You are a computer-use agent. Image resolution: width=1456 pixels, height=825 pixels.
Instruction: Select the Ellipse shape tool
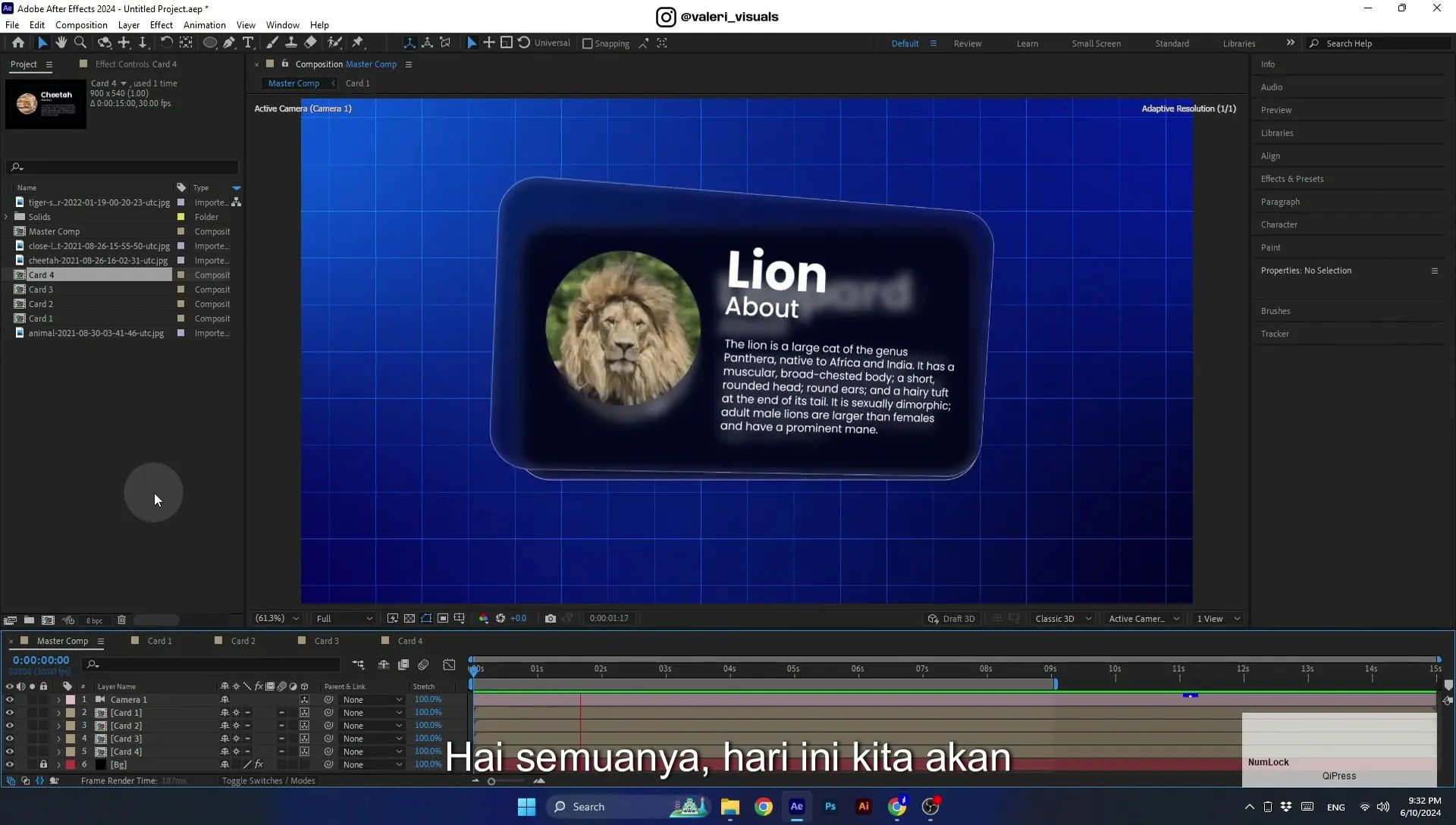click(x=210, y=43)
